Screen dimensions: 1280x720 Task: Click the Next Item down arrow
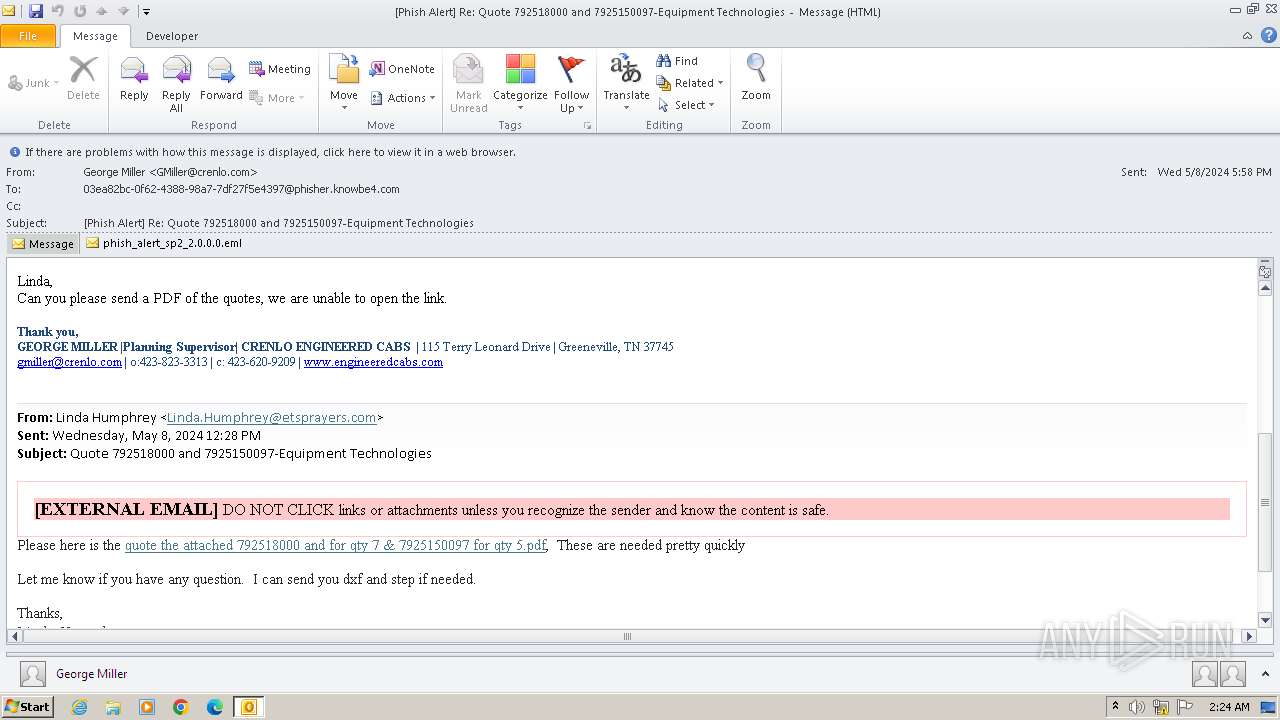point(124,11)
